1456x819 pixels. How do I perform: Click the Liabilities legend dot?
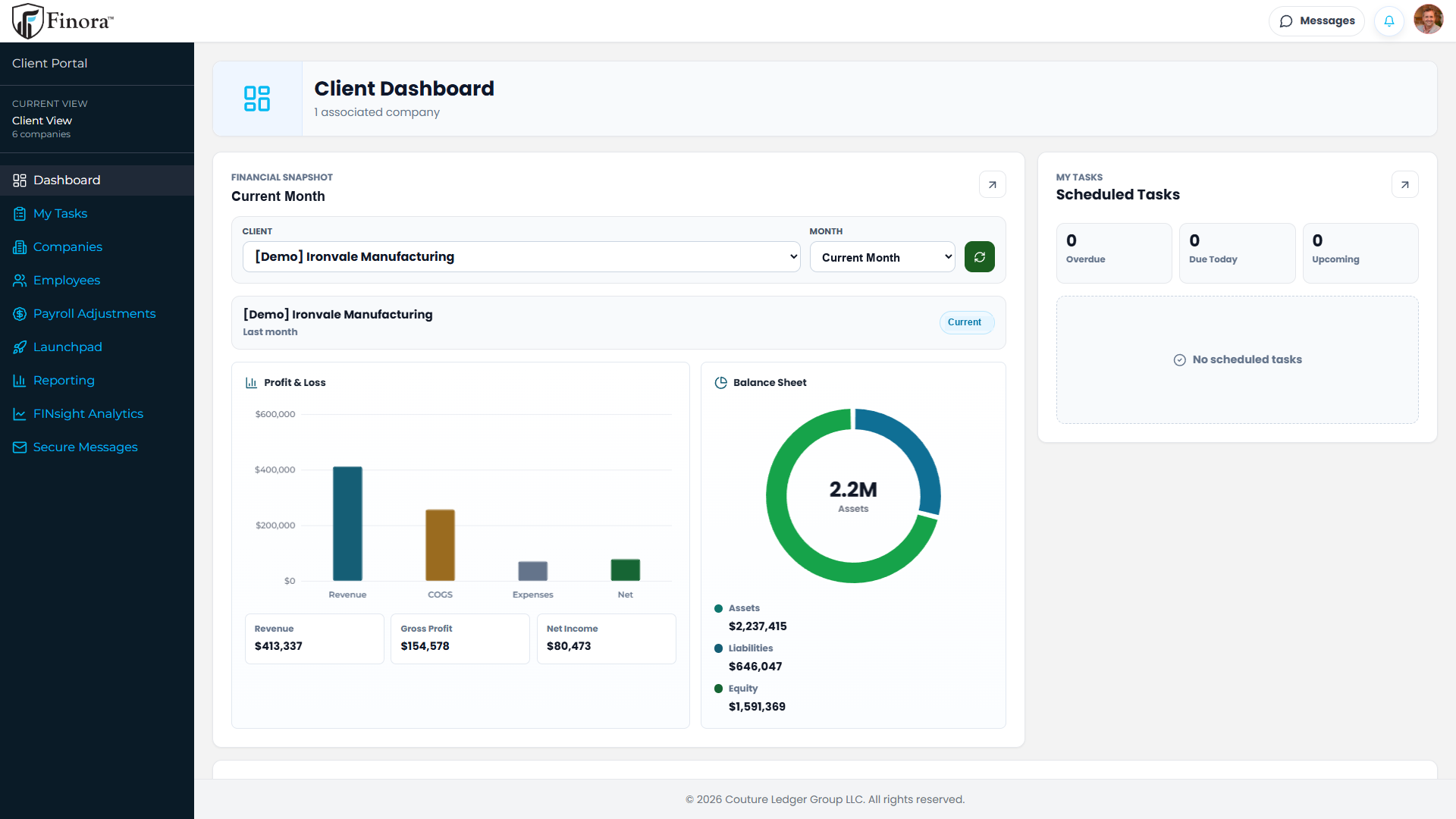pos(718,648)
